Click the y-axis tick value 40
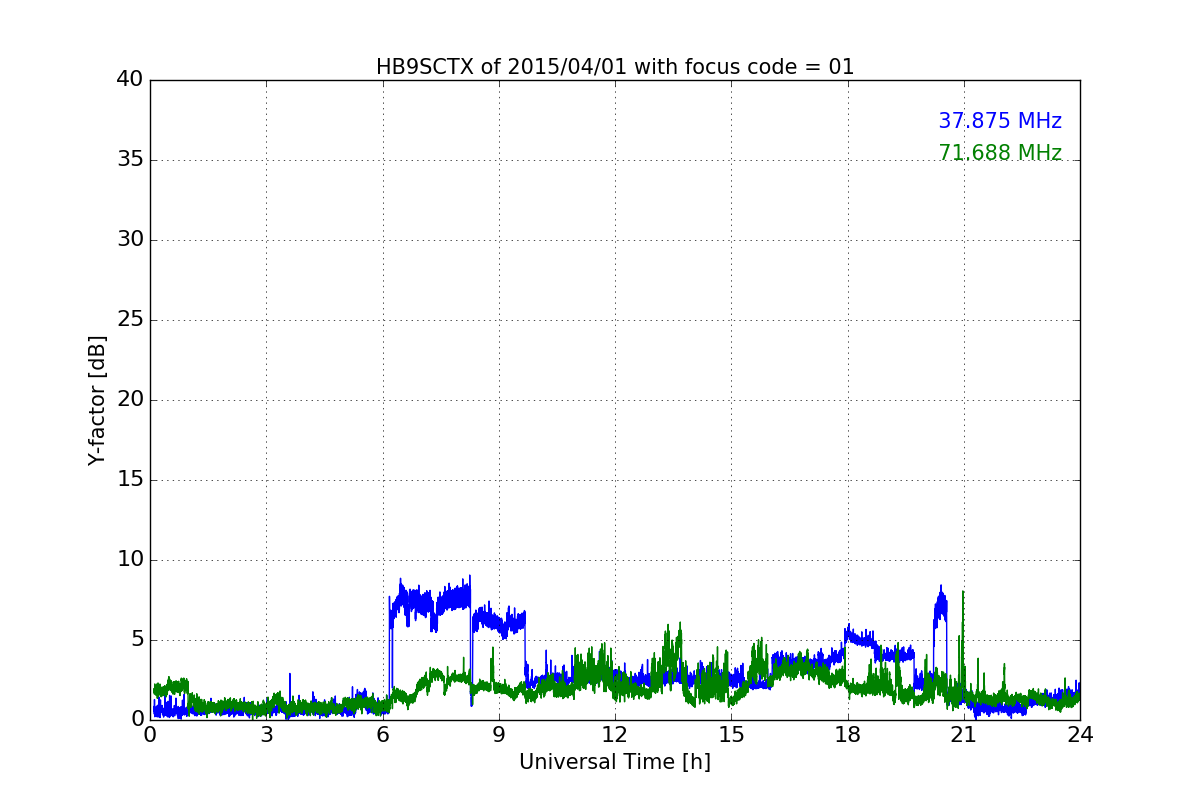Image resolution: width=1200 pixels, height=800 pixels. coord(130,80)
